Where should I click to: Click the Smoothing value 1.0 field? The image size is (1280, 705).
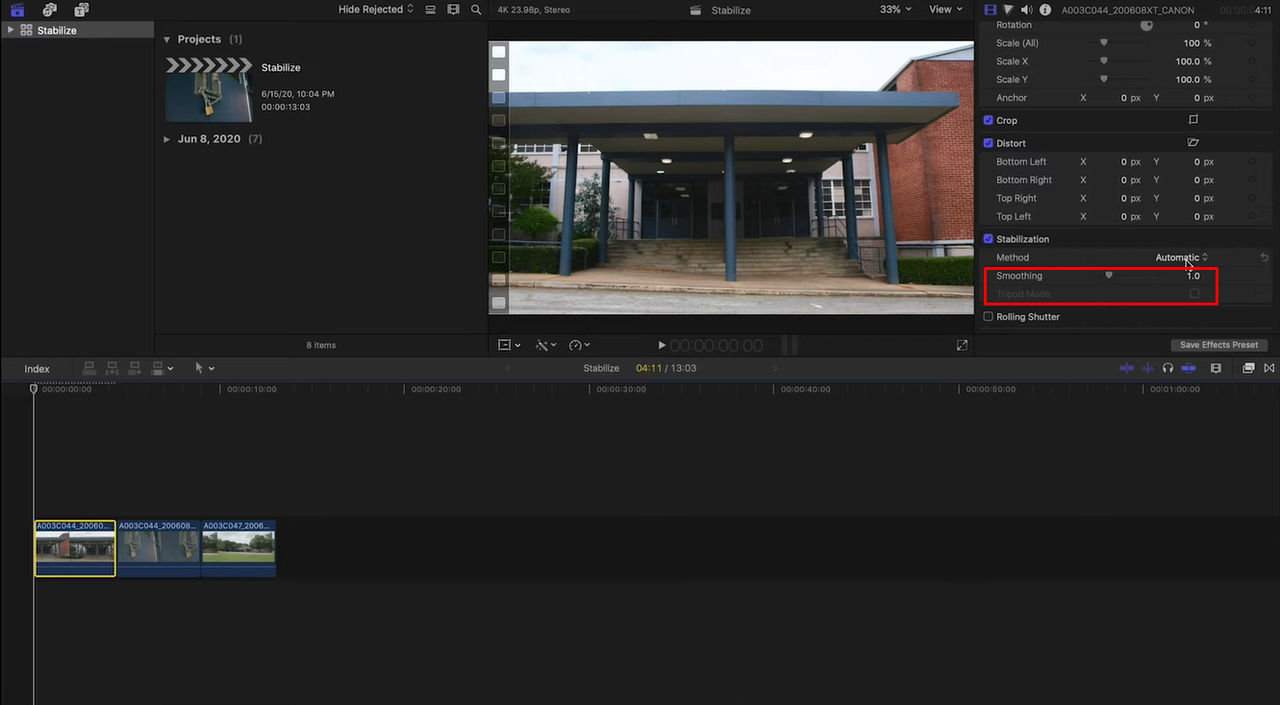[x=1193, y=276]
